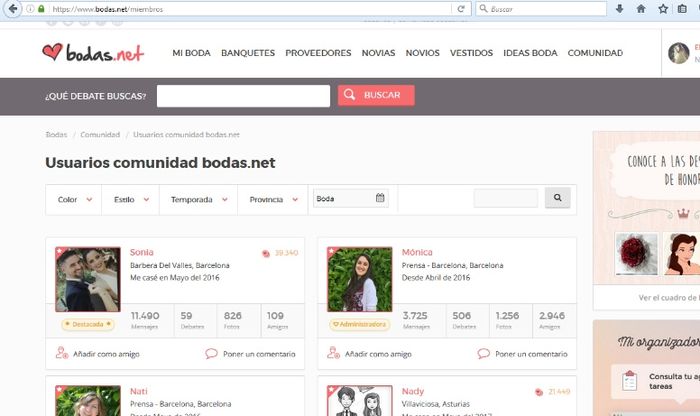
Task: Click the bodas.net heart logo
Action: 93,53
